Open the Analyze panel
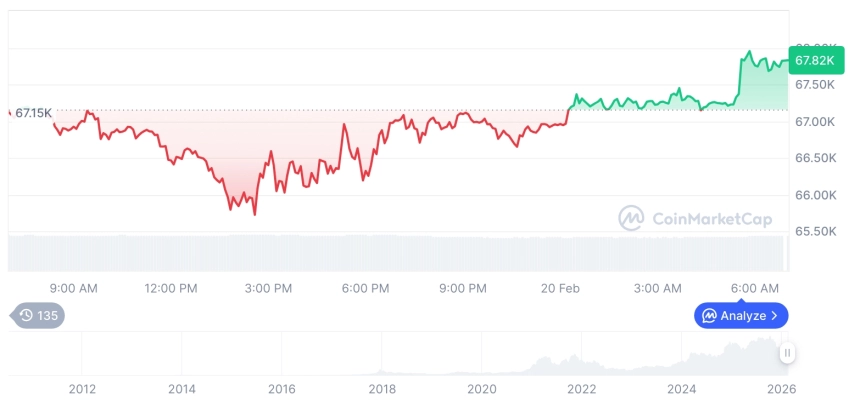 [x=741, y=316]
